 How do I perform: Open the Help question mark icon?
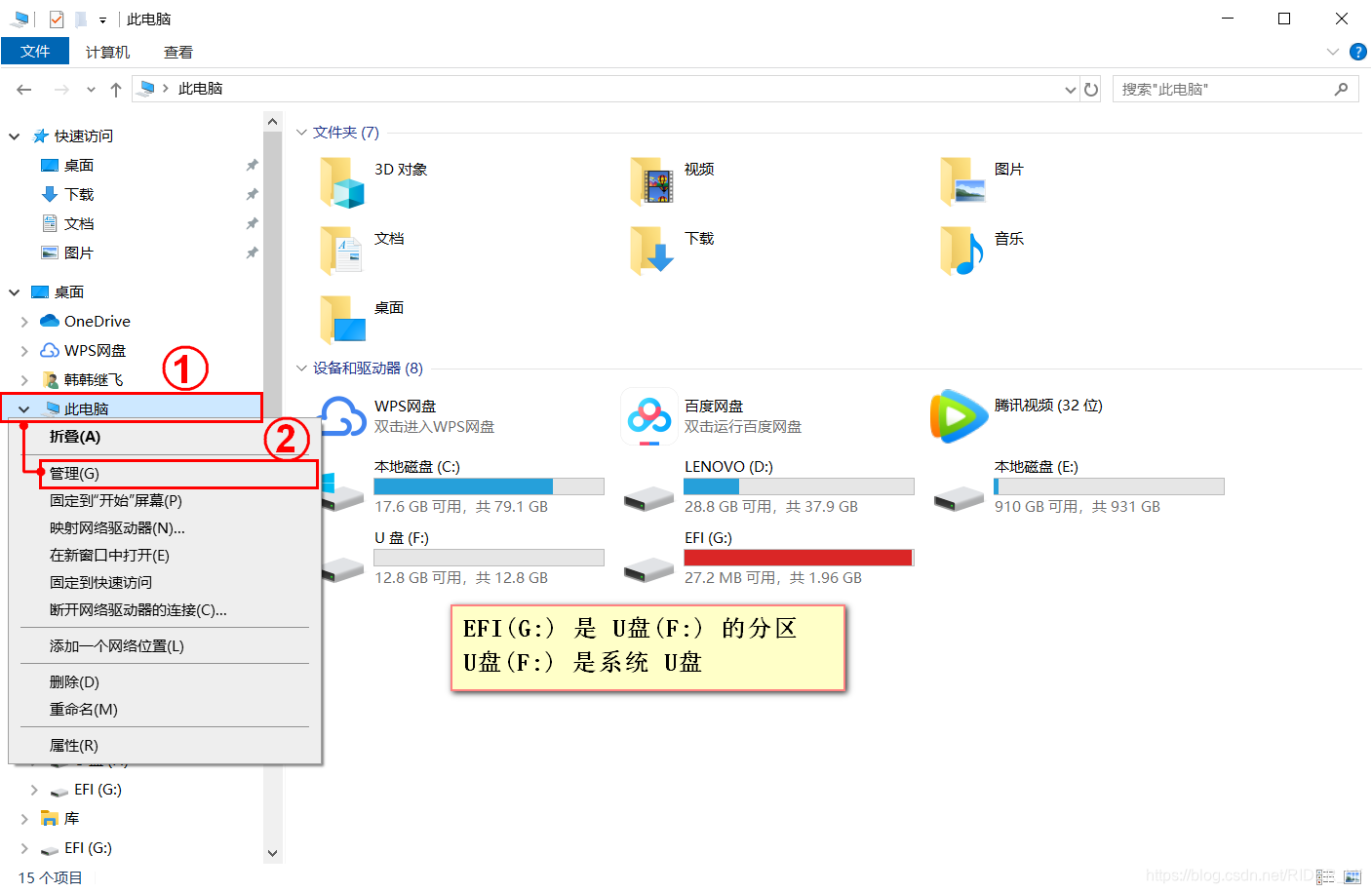(1358, 52)
